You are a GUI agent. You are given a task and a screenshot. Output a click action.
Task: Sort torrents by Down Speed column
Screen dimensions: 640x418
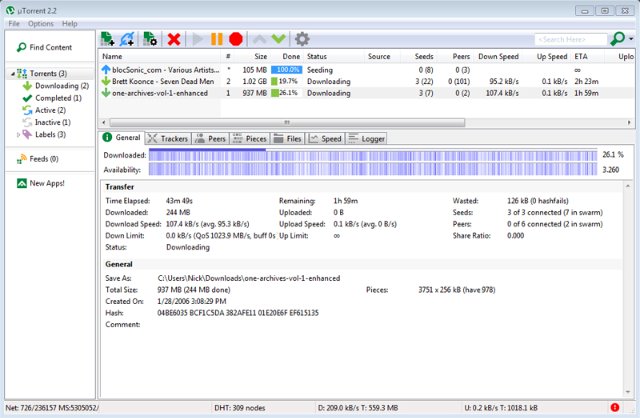[x=497, y=57]
